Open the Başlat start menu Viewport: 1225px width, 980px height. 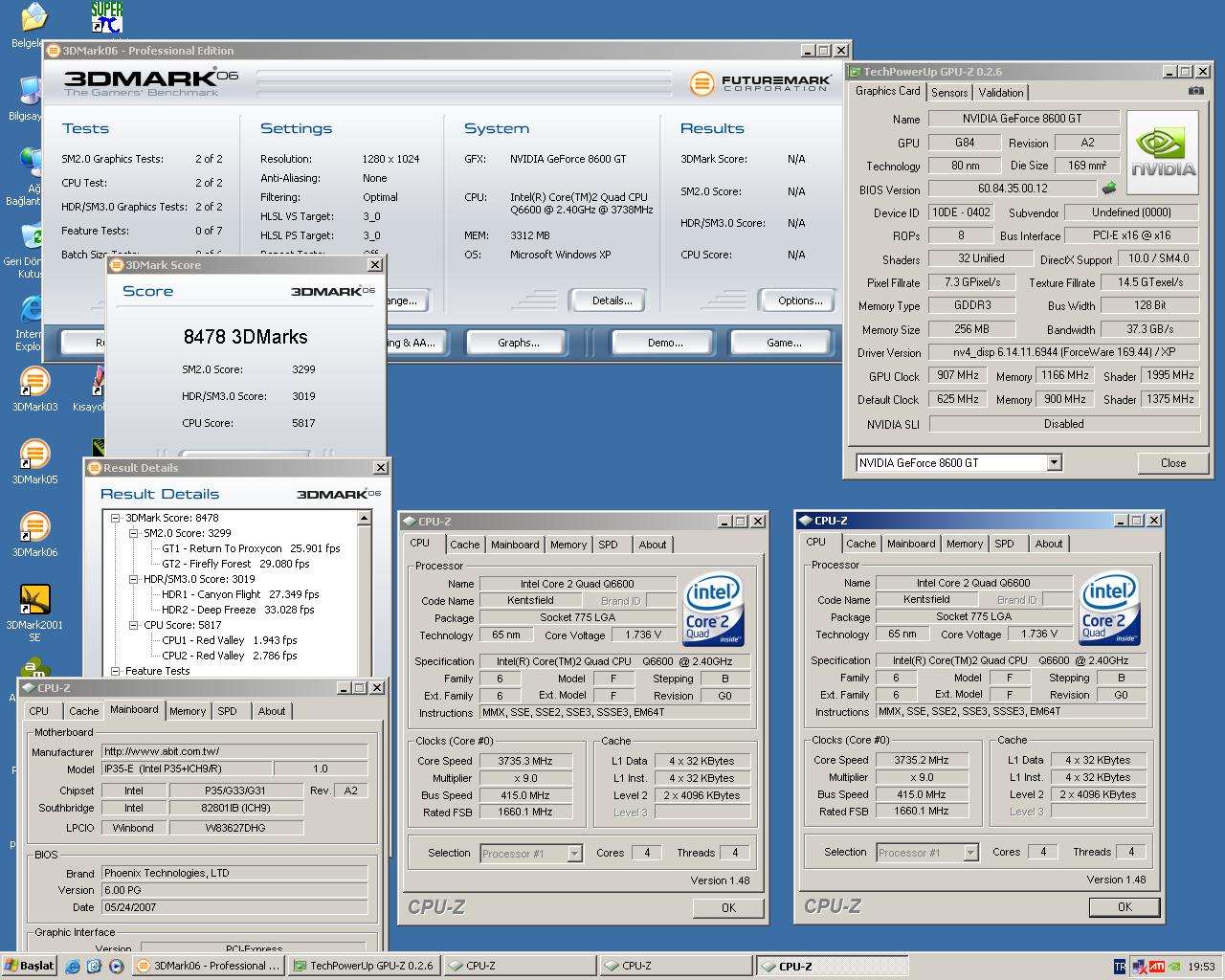(x=29, y=966)
